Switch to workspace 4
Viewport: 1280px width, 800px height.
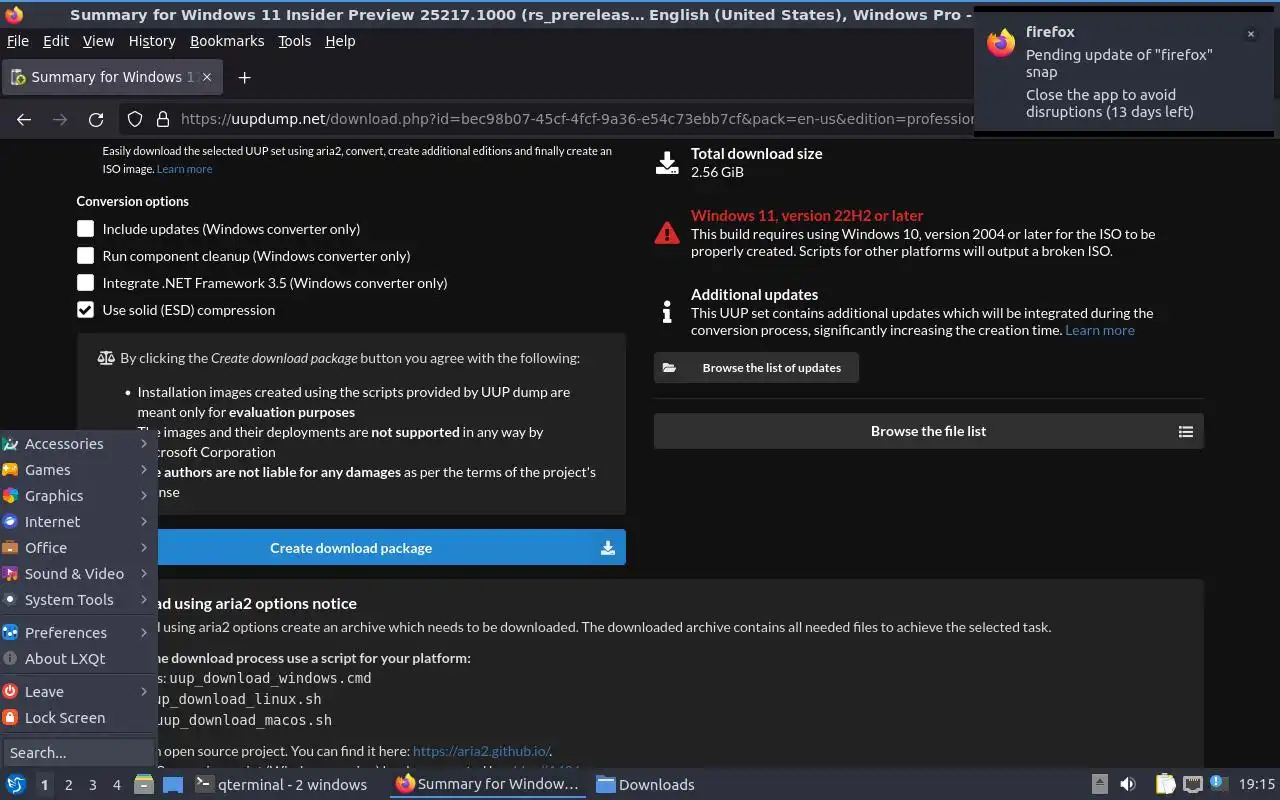click(116, 785)
